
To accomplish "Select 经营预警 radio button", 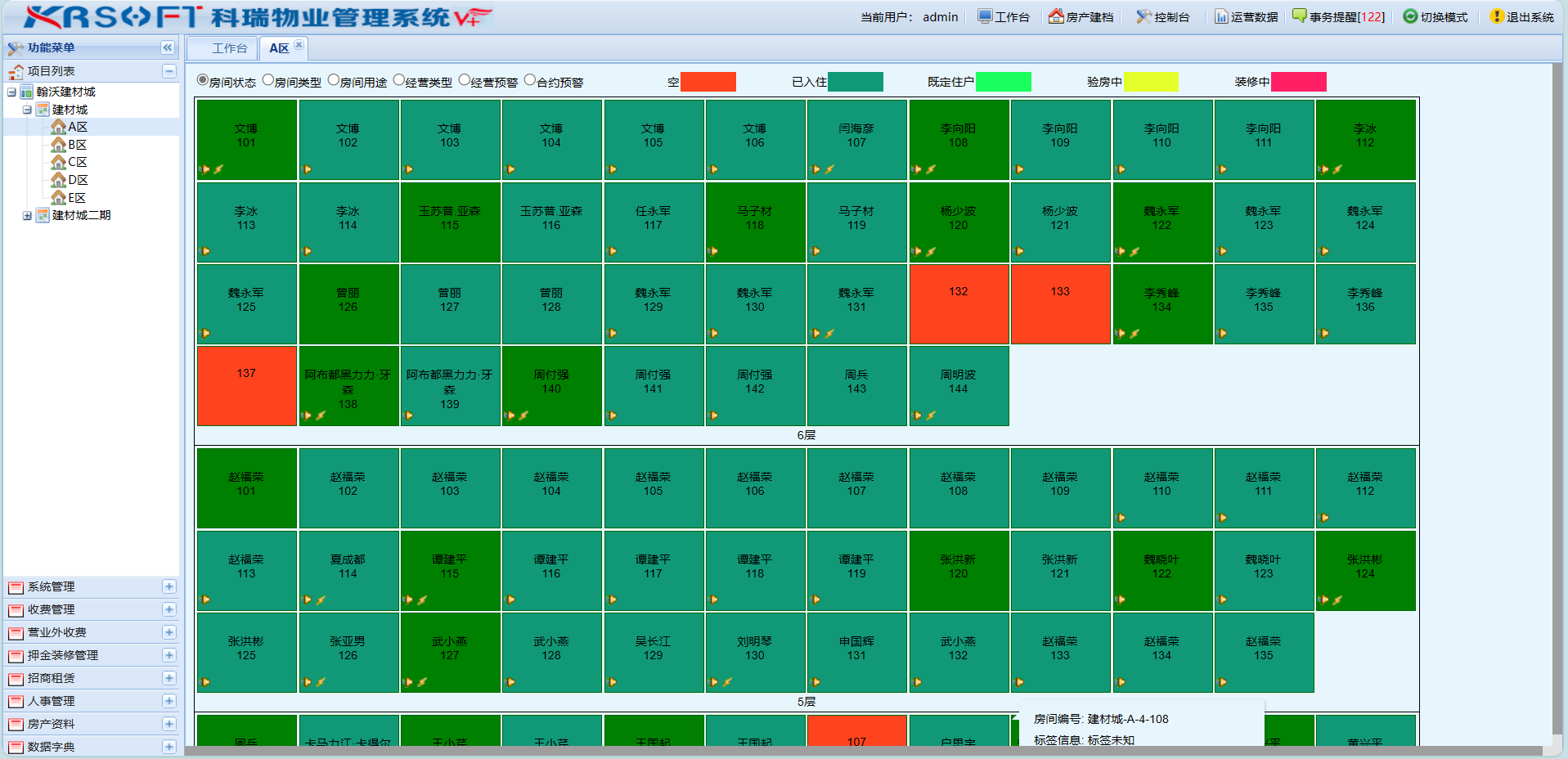I will point(465,80).
